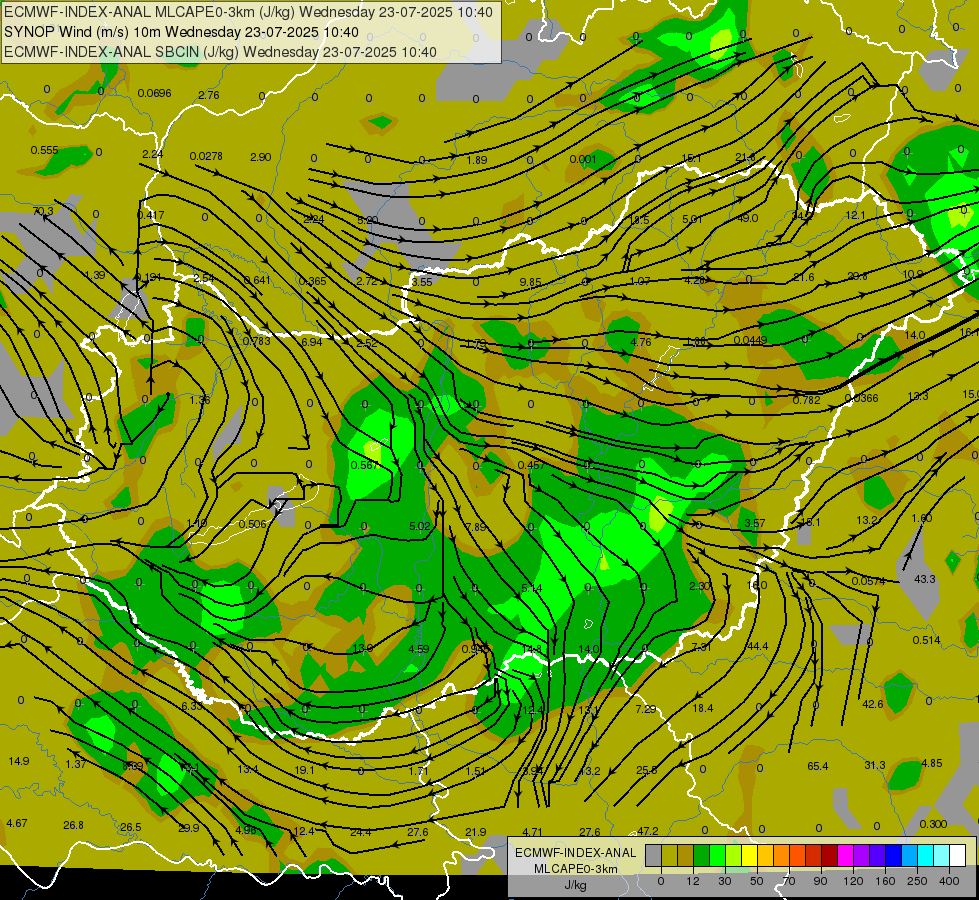This screenshot has height=900, width=979.
Task: Click the map value 0.0696
Action: 154,93
